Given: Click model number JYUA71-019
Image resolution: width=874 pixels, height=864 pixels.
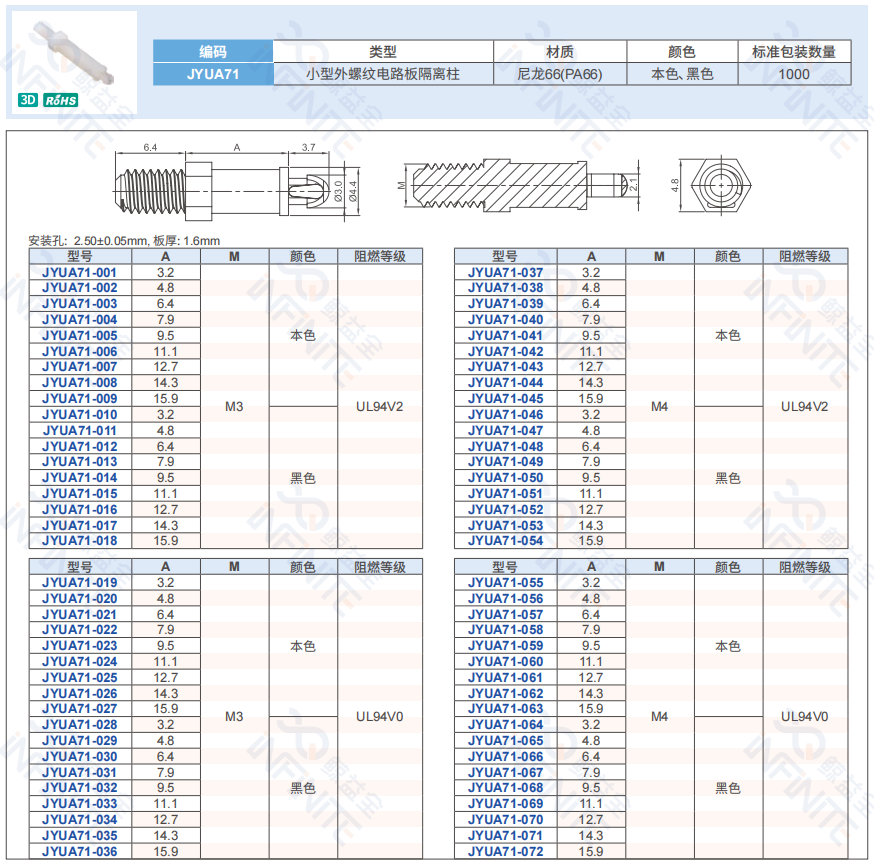Looking at the screenshot, I should click(x=79, y=583).
